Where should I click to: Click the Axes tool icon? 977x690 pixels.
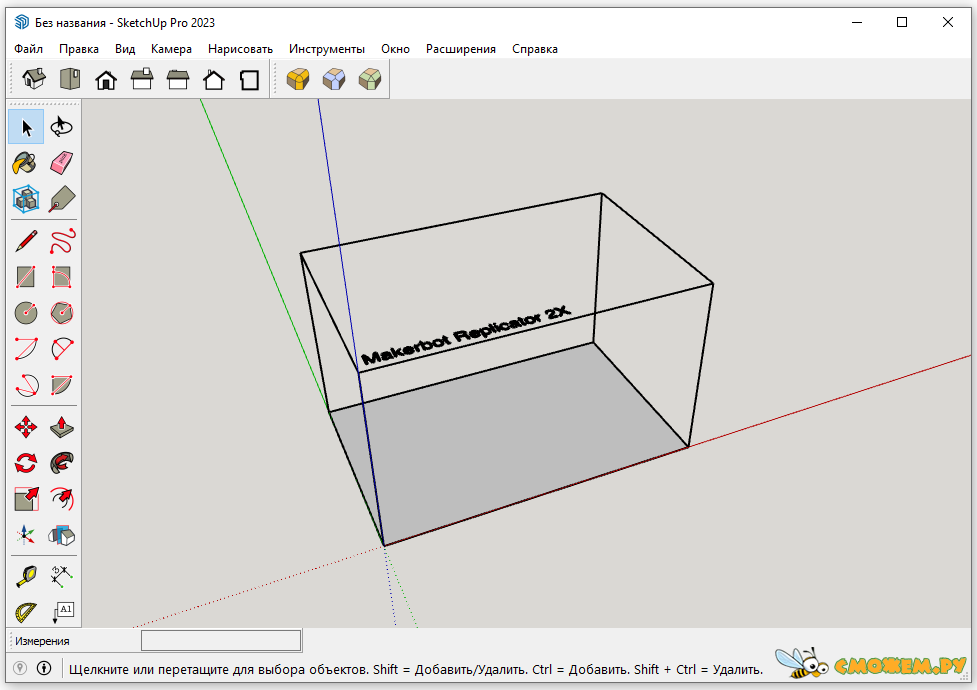tap(26, 535)
